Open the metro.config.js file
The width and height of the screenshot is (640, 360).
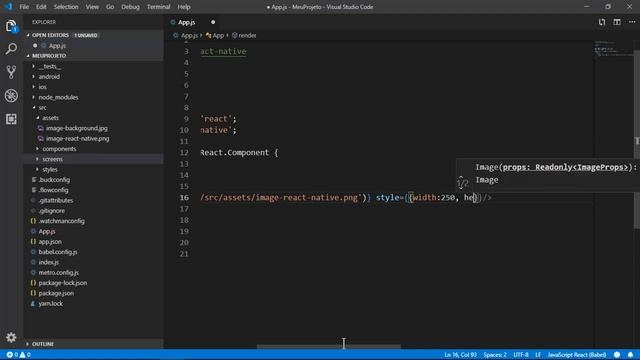58,272
